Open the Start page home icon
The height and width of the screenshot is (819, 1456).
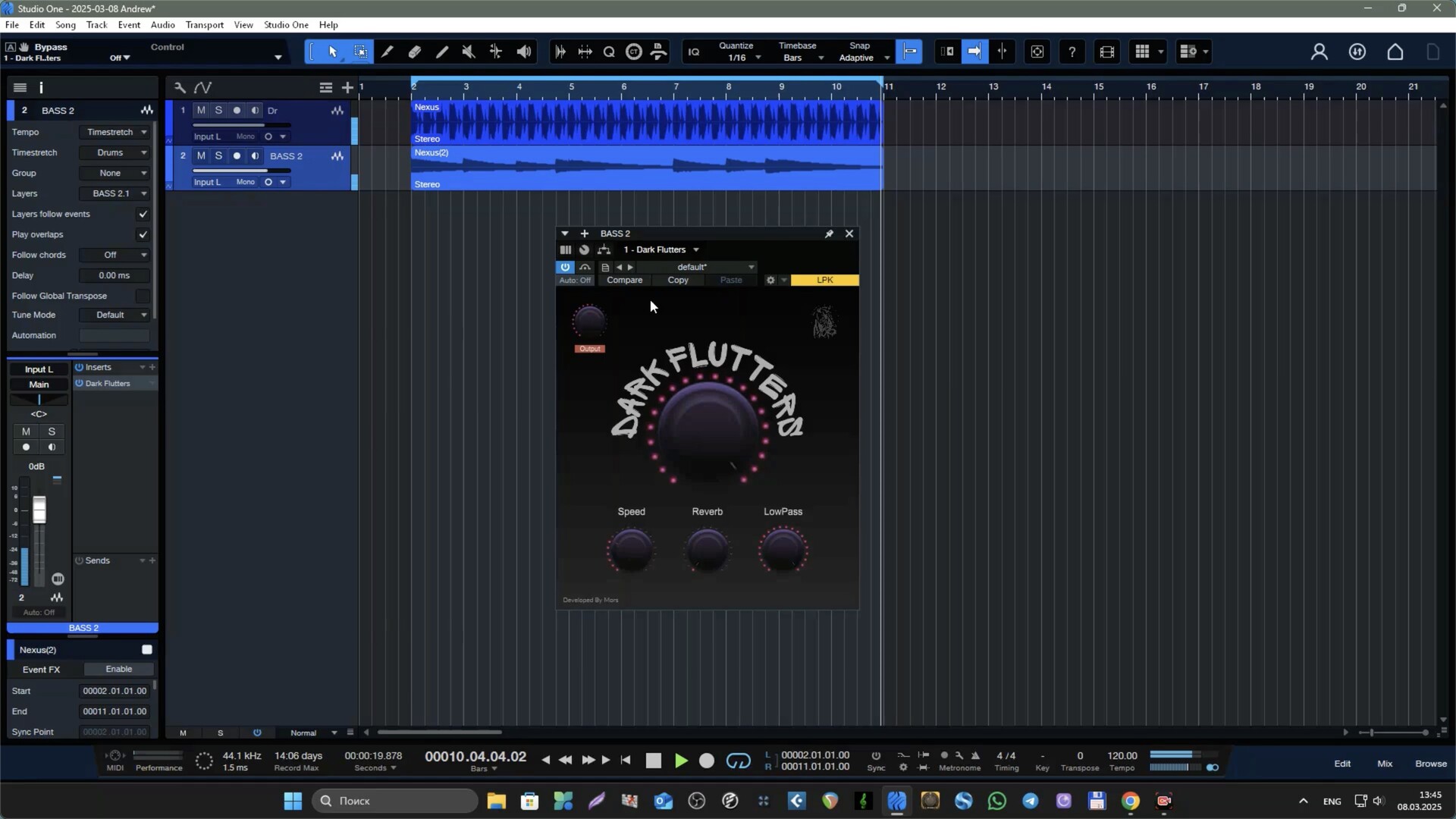(x=1395, y=52)
